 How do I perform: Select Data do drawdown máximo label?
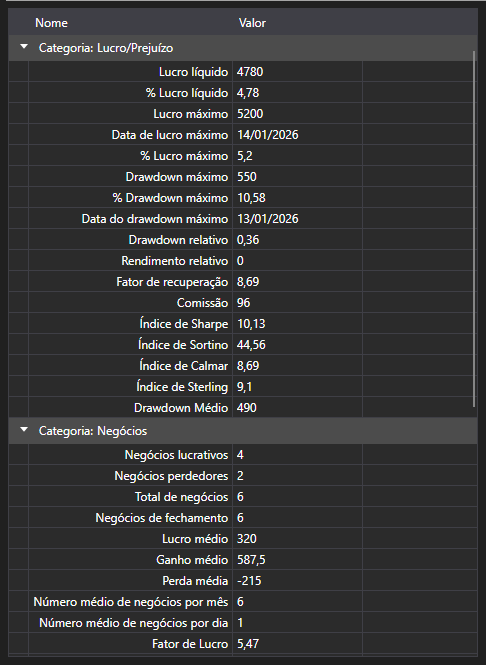point(155,219)
